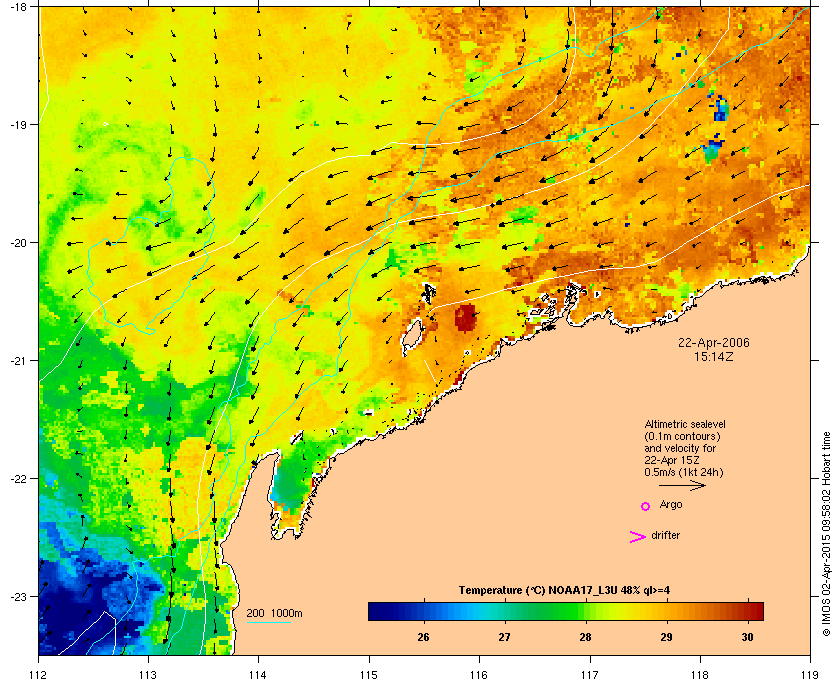The width and height of the screenshot is (840, 680).
Task: Click the "15:14Z" time label
Action: tap(714, 356)
